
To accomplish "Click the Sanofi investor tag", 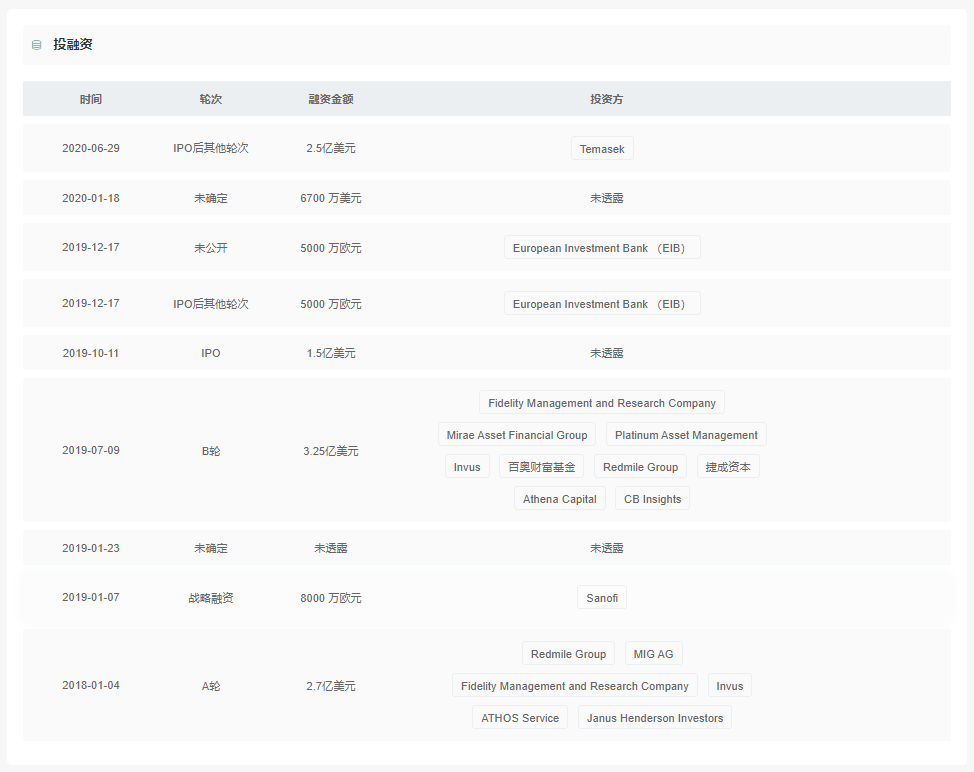I will (601, 597).
